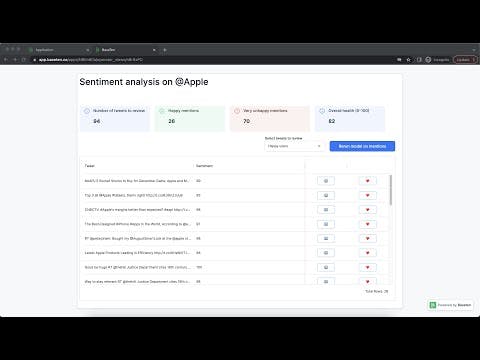This screenshot has width=480, height=360.
Task: Click the icon in the Happy mentions card
Action: pos(162,111)
